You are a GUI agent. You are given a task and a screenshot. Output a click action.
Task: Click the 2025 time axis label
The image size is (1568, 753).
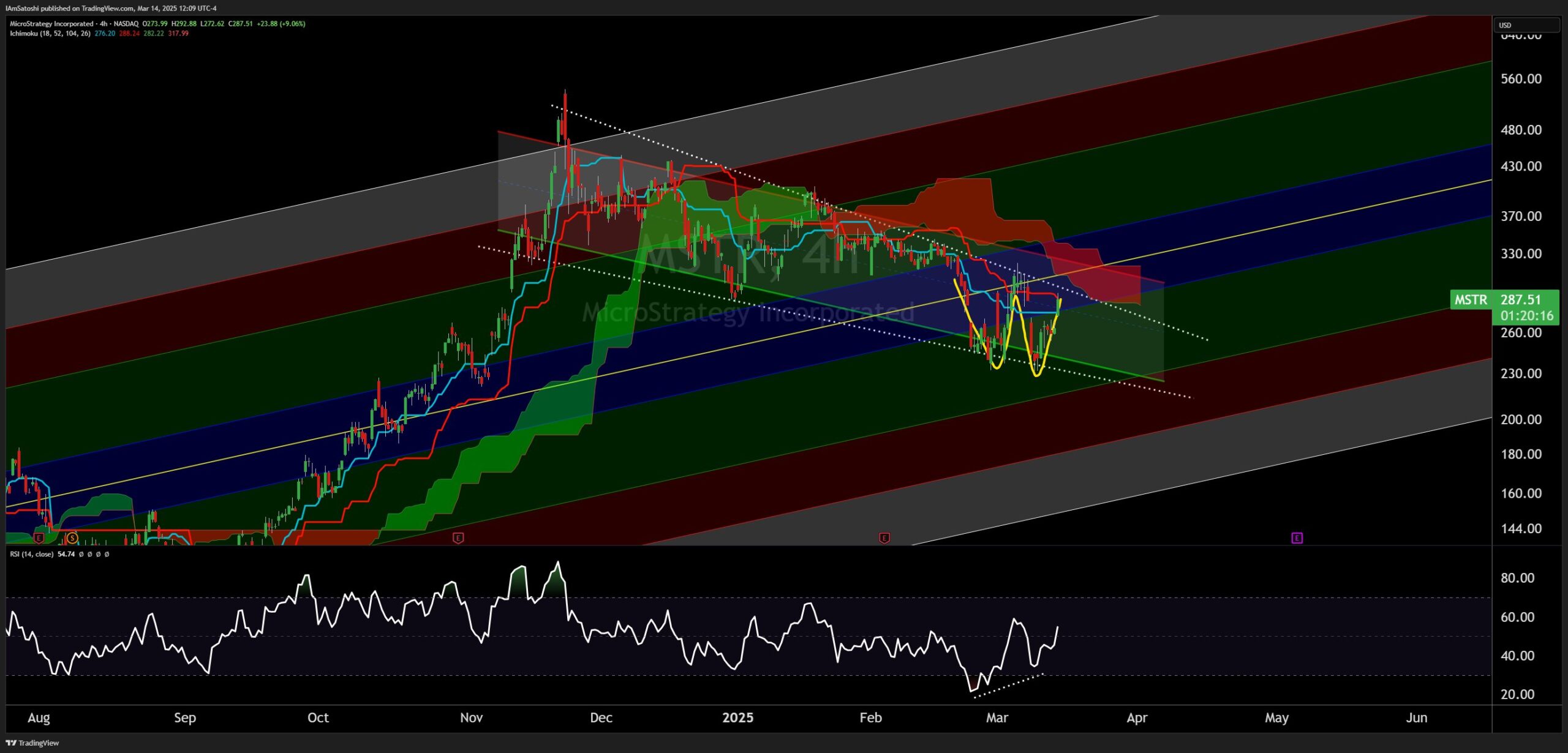pyautogui.click(x=737, y=717)
